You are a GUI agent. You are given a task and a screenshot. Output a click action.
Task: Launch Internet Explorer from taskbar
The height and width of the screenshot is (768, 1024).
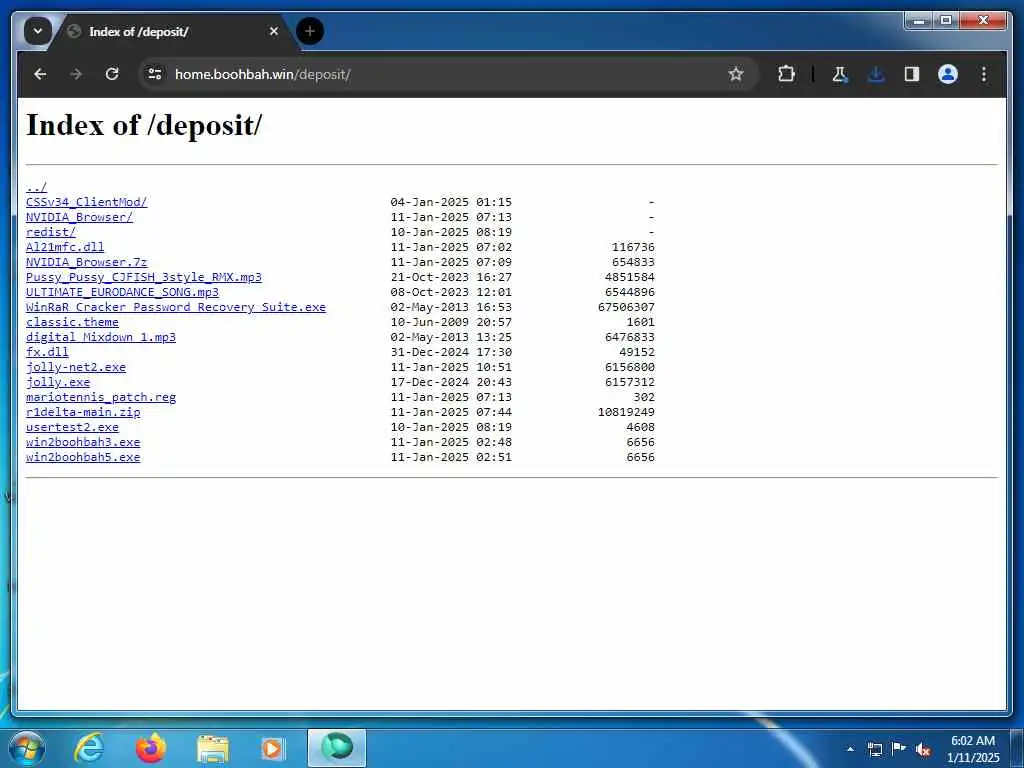(88, 749)
